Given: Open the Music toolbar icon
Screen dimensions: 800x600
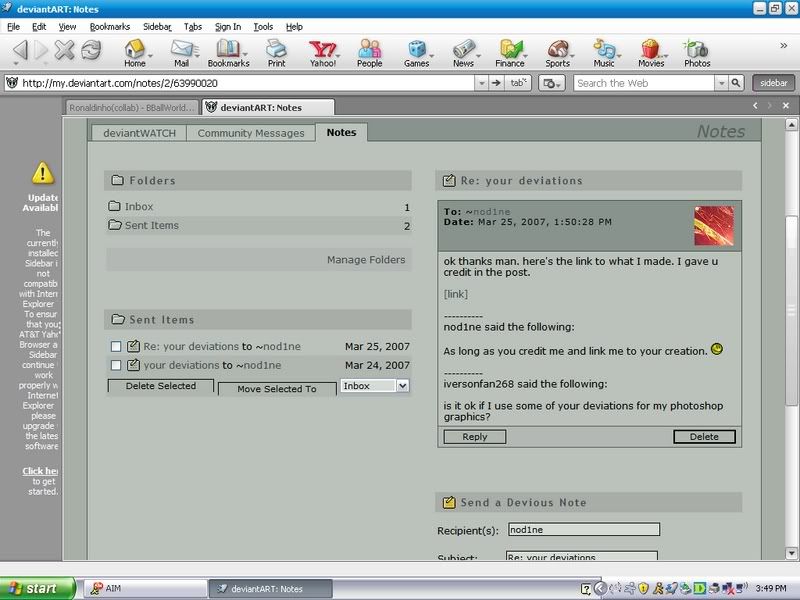Looking at the screenshot, I should (604, 53).
